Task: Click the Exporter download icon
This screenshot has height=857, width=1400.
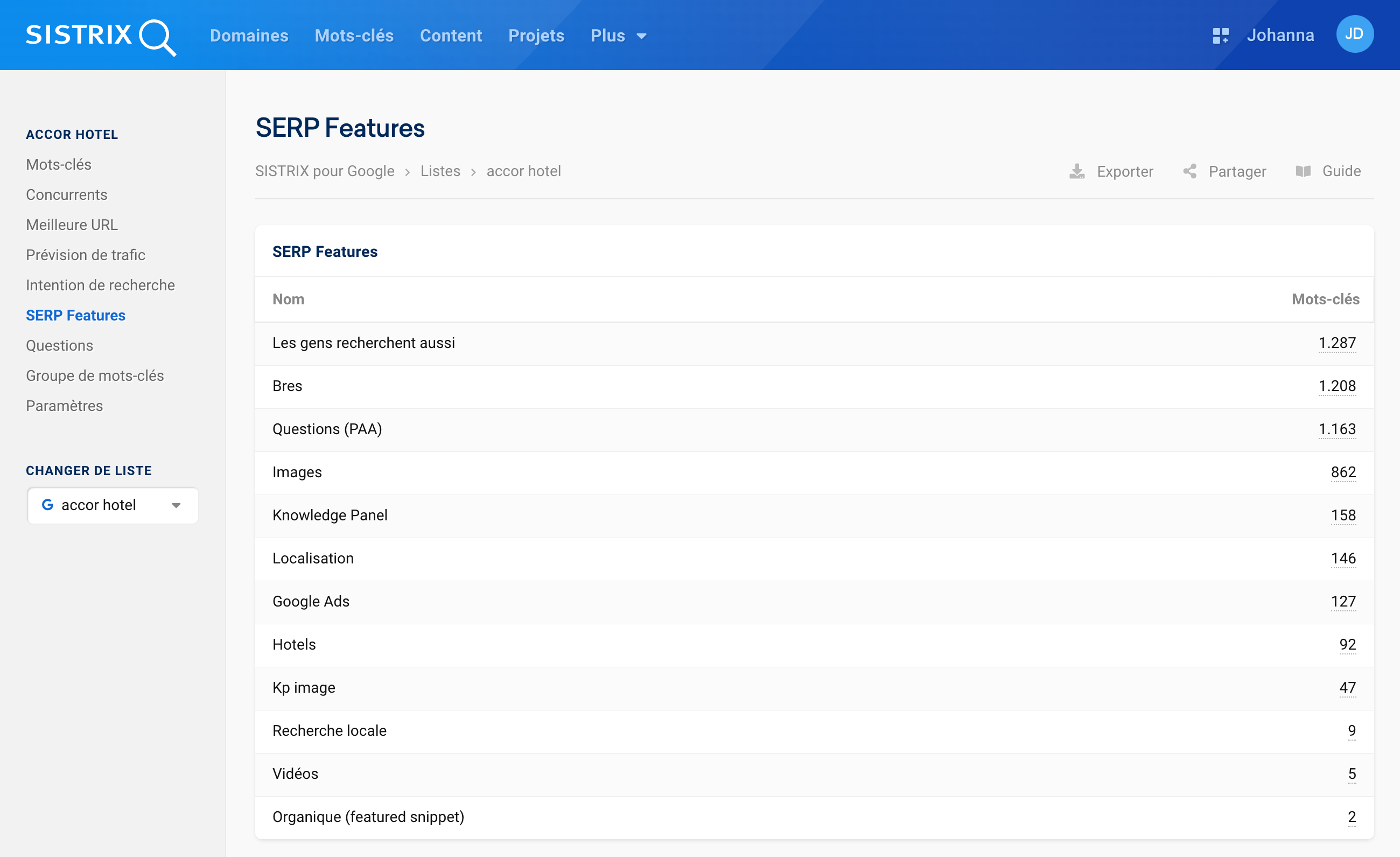Action: (1077, 172)
